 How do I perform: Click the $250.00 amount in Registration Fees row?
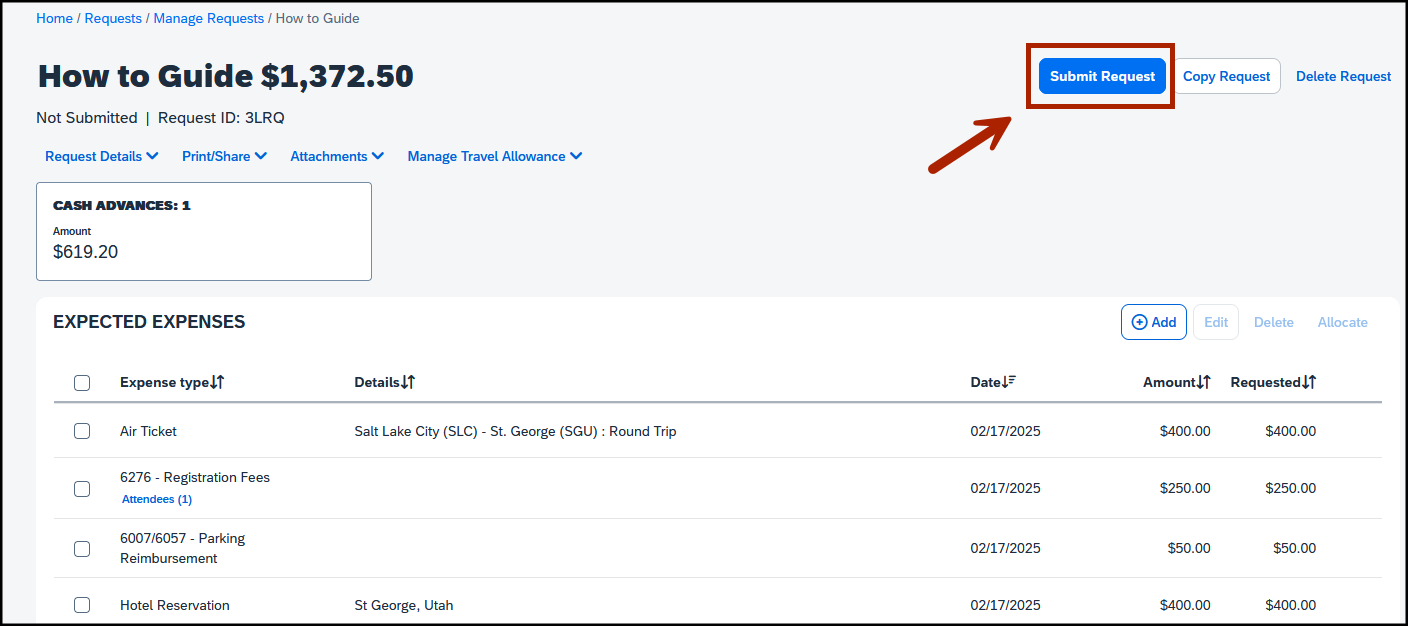[x=1185, y=488]
